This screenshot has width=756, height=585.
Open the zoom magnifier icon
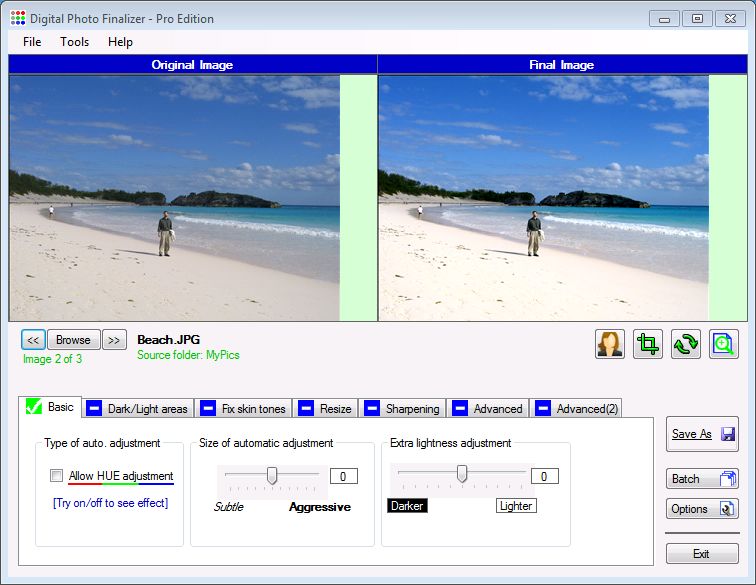(x=723, y=344)
